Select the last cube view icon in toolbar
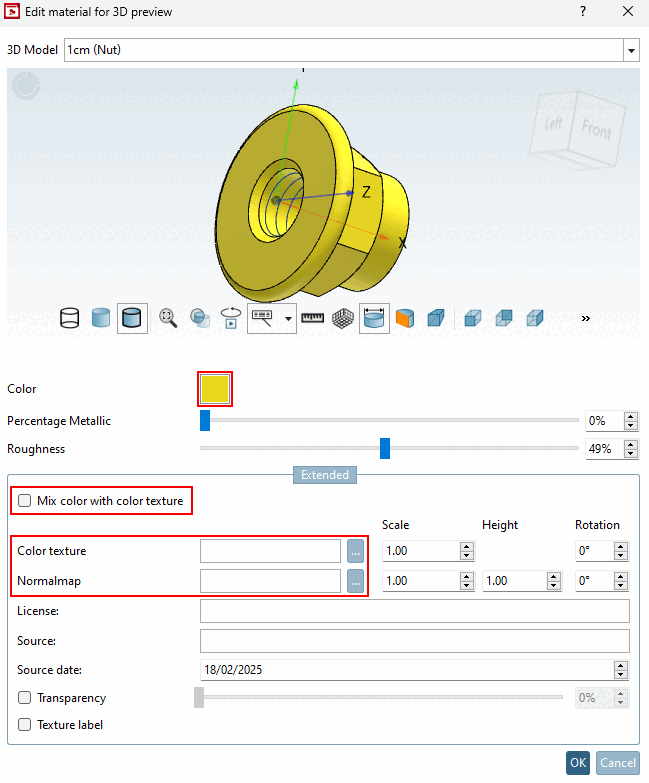The height and width of the screenshot is (783, 649). (x=535, y=318)
